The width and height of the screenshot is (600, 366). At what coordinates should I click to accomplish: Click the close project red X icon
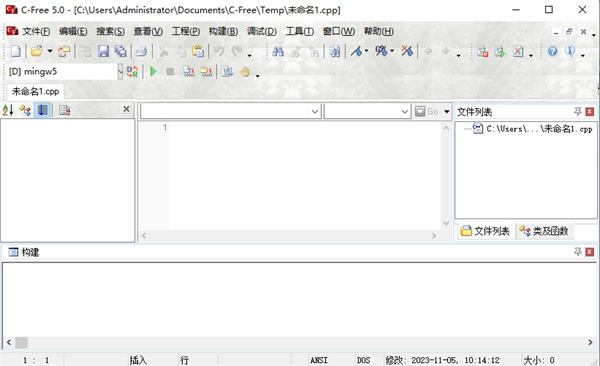click(518, 51)
